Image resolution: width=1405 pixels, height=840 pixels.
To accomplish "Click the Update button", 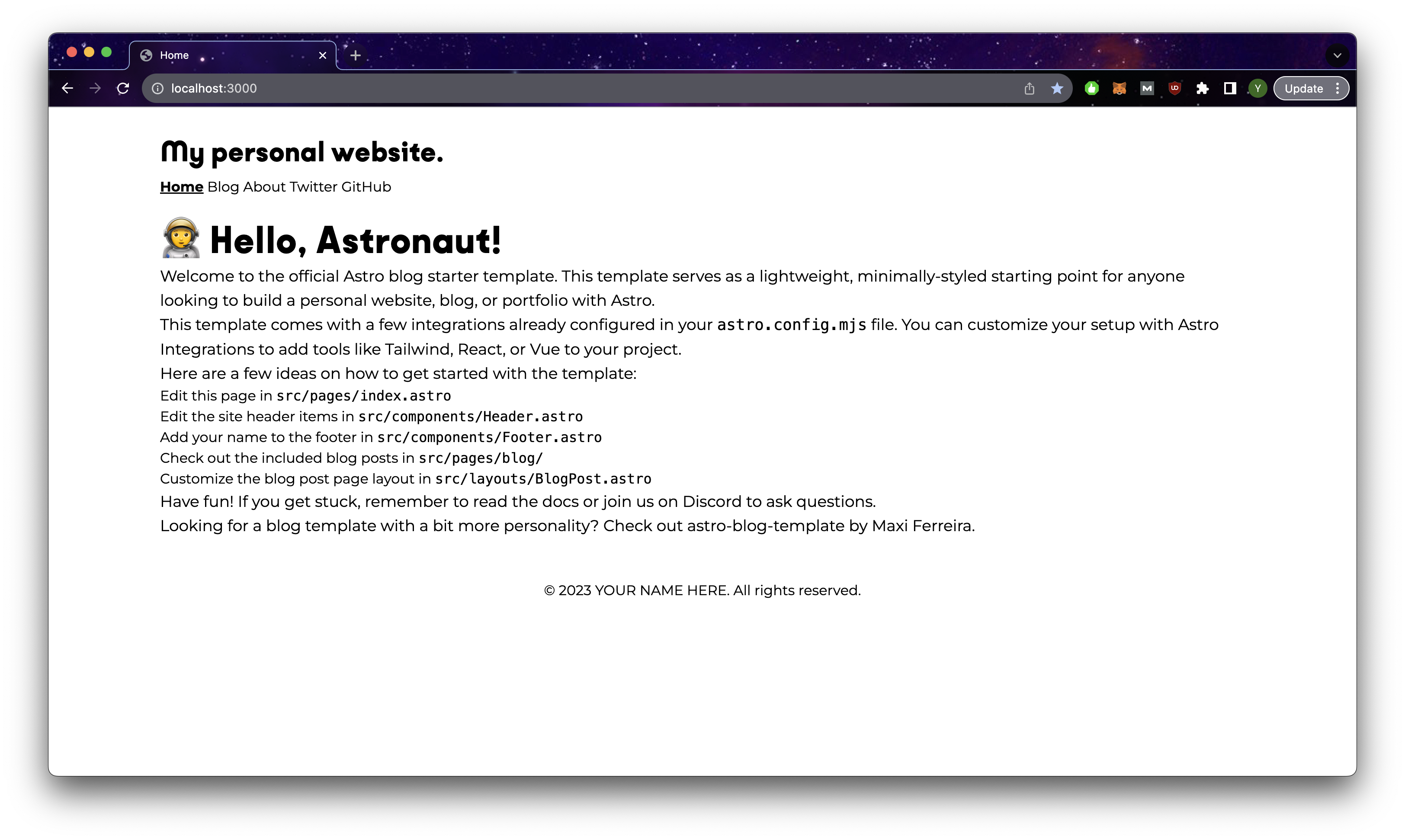I will click(1303, 88).
